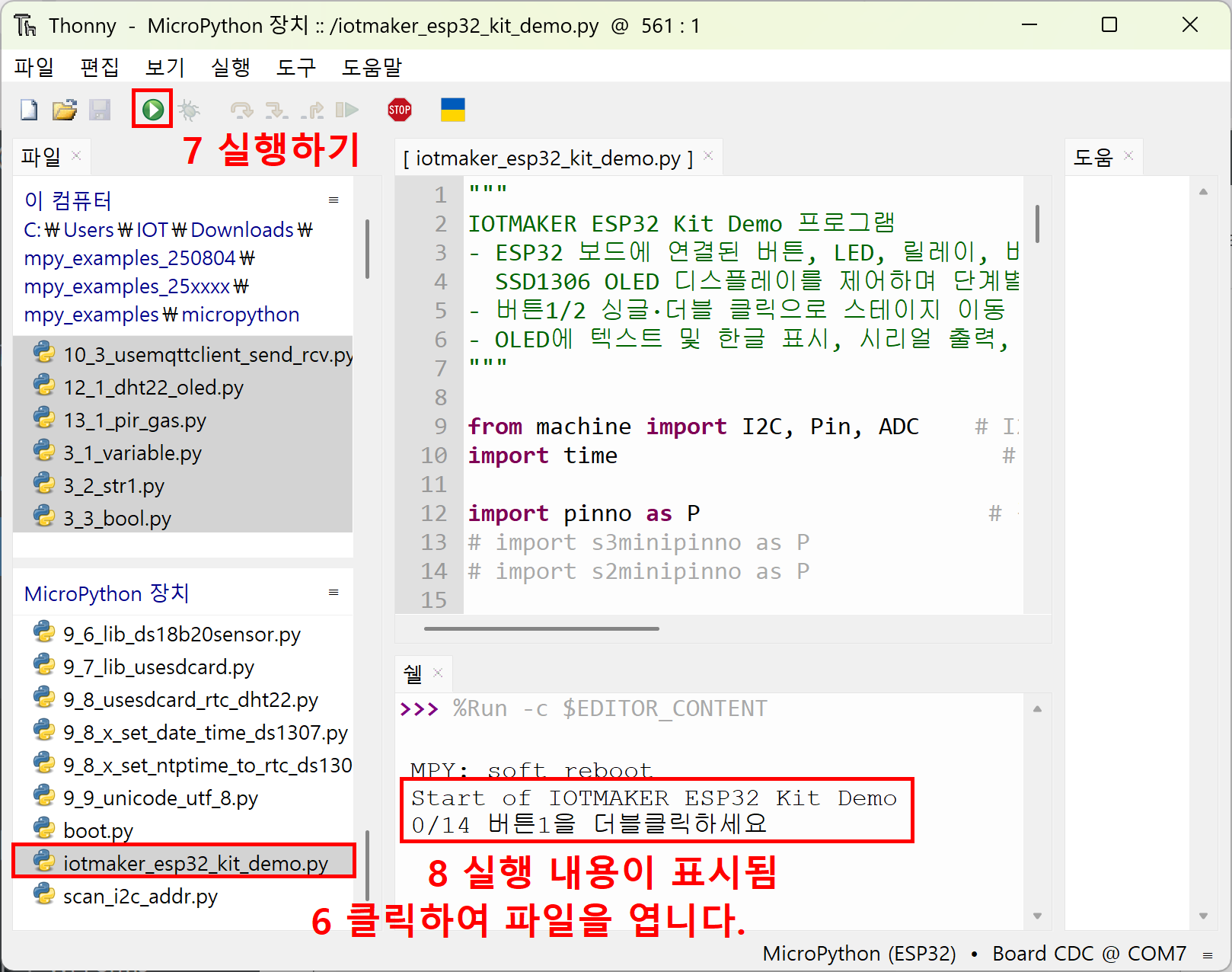Click the editor horizontal scrollbar
Viewport: 1232px width, 972px height.
[x=541, y=629]
